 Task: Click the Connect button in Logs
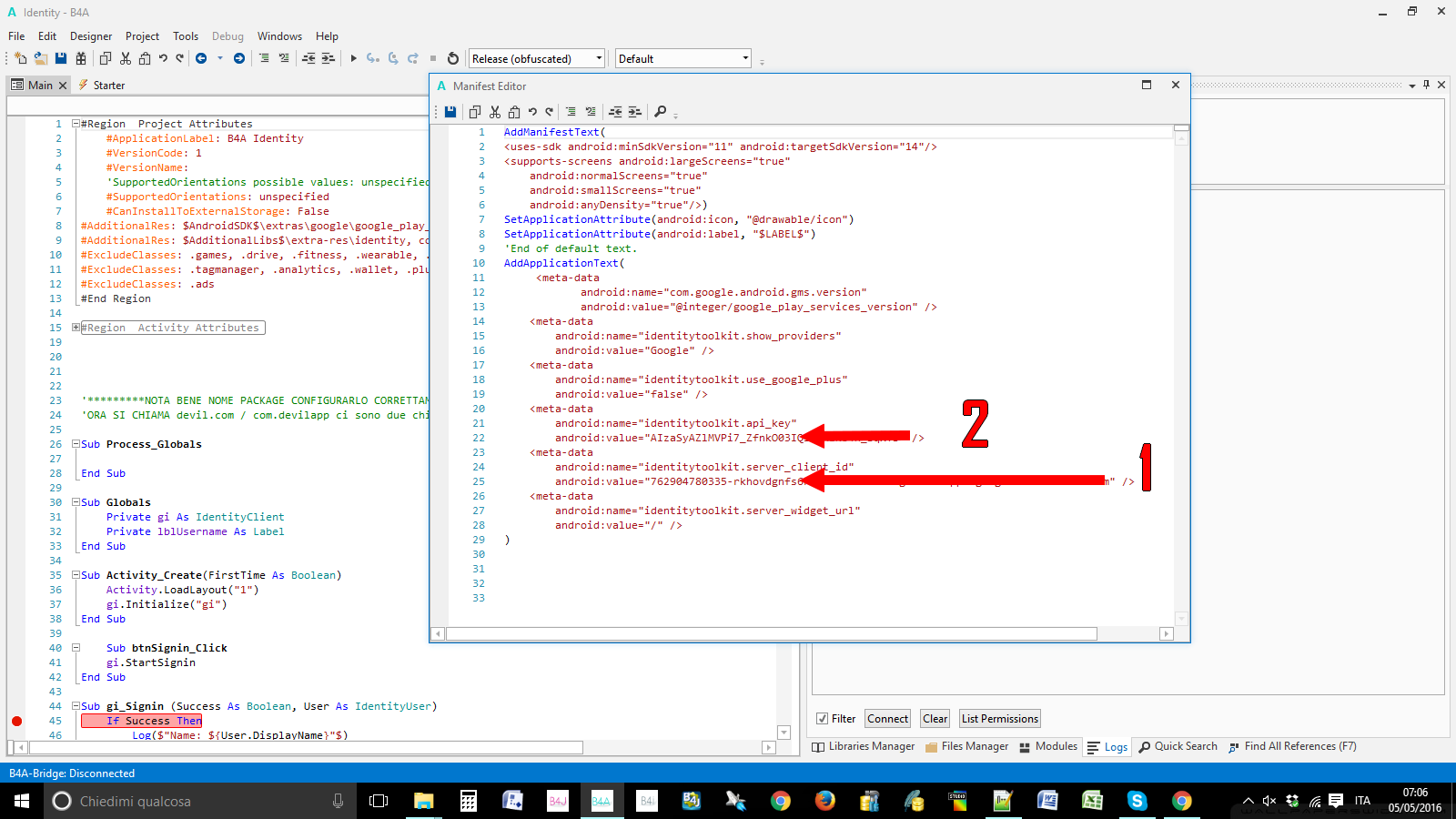click(x=887, y=719)
